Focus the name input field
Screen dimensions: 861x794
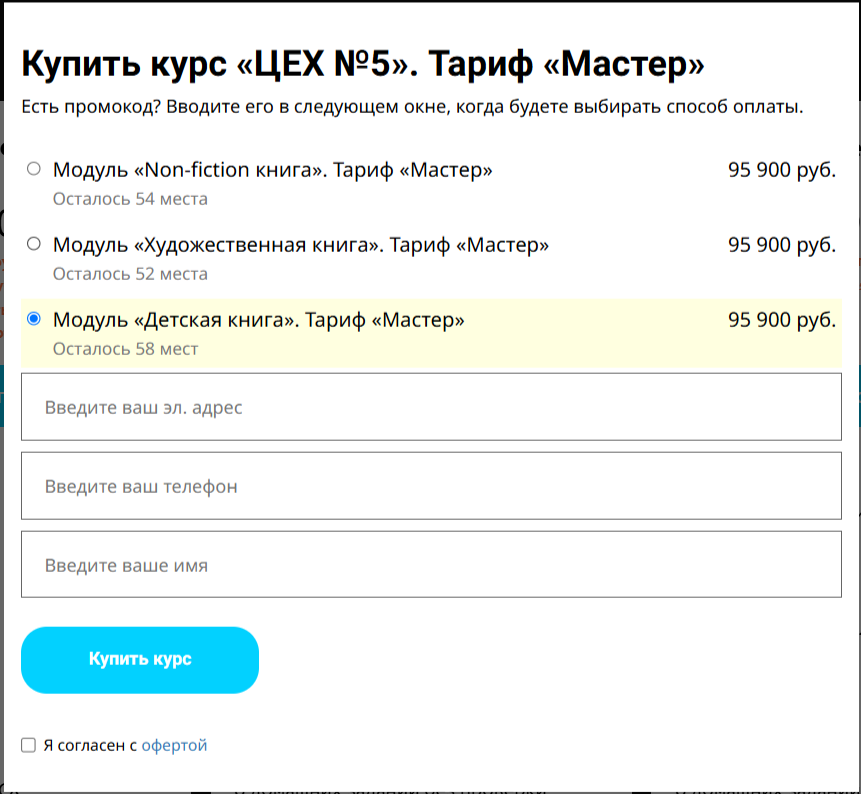coord(431,564)
